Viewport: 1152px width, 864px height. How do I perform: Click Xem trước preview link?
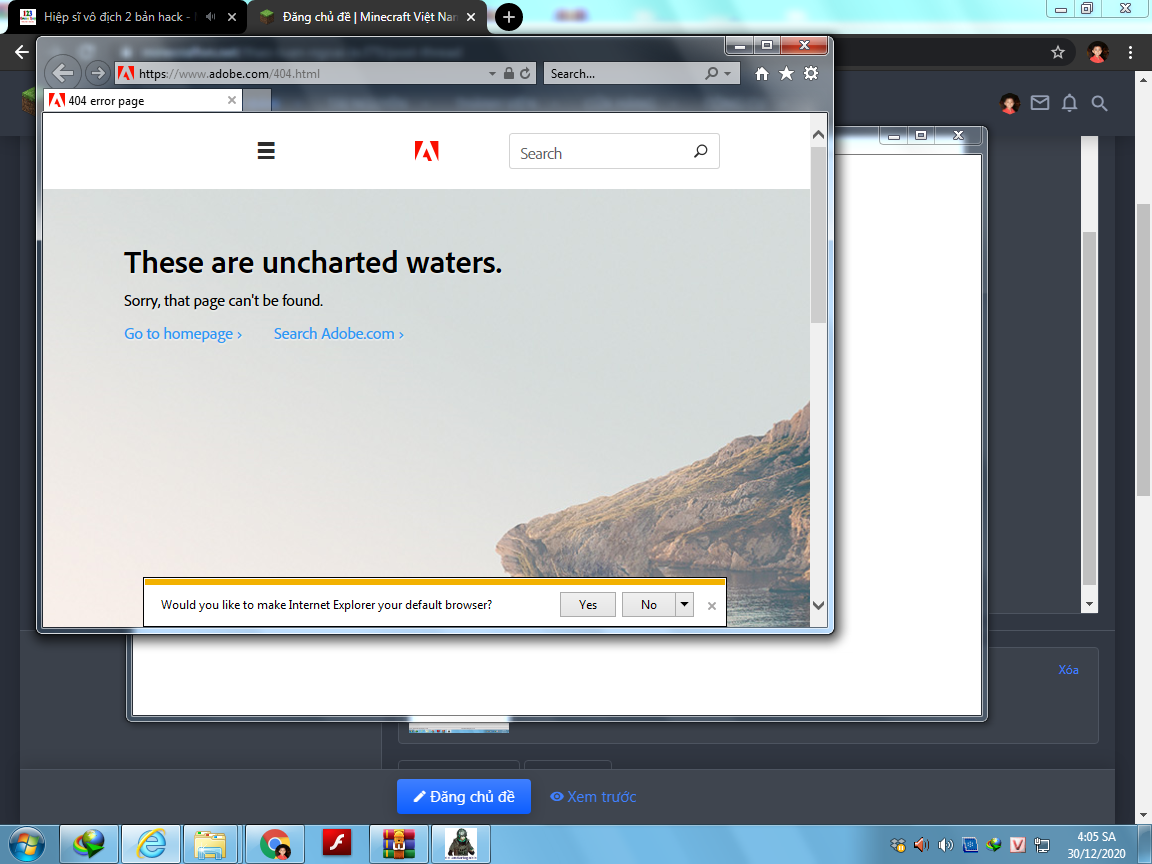(593, 796)
